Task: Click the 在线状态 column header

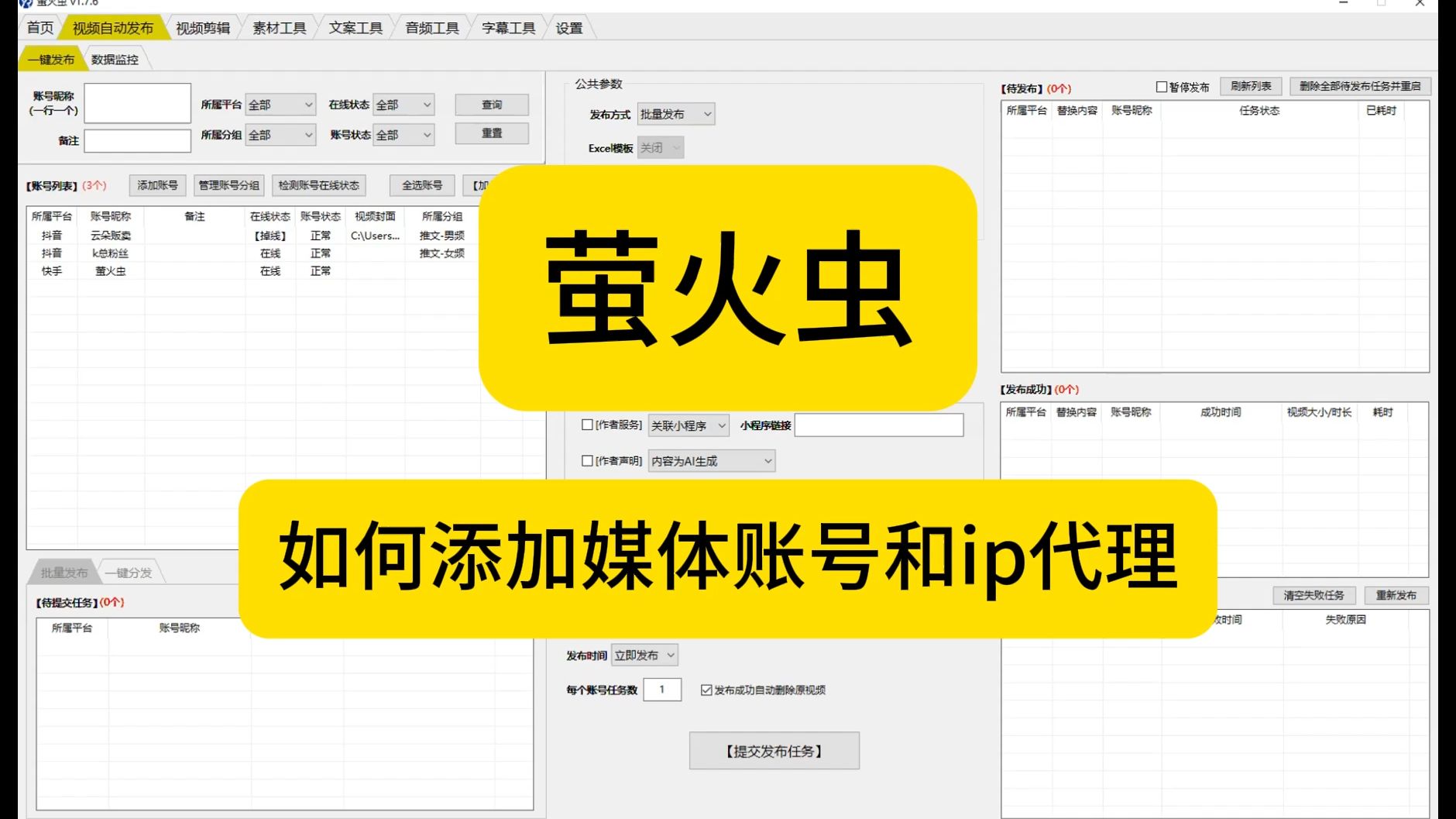Action: 270,216
